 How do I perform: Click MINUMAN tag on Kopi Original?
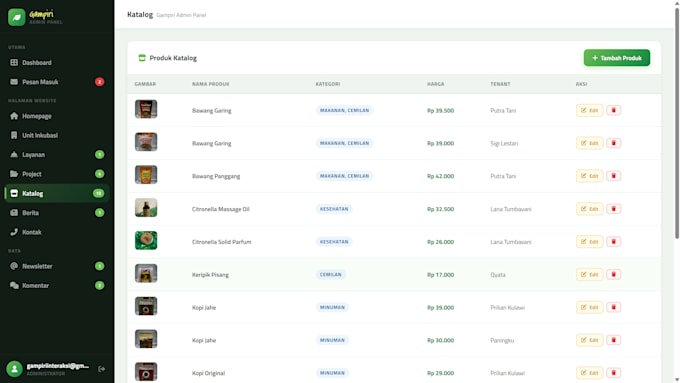332,373
